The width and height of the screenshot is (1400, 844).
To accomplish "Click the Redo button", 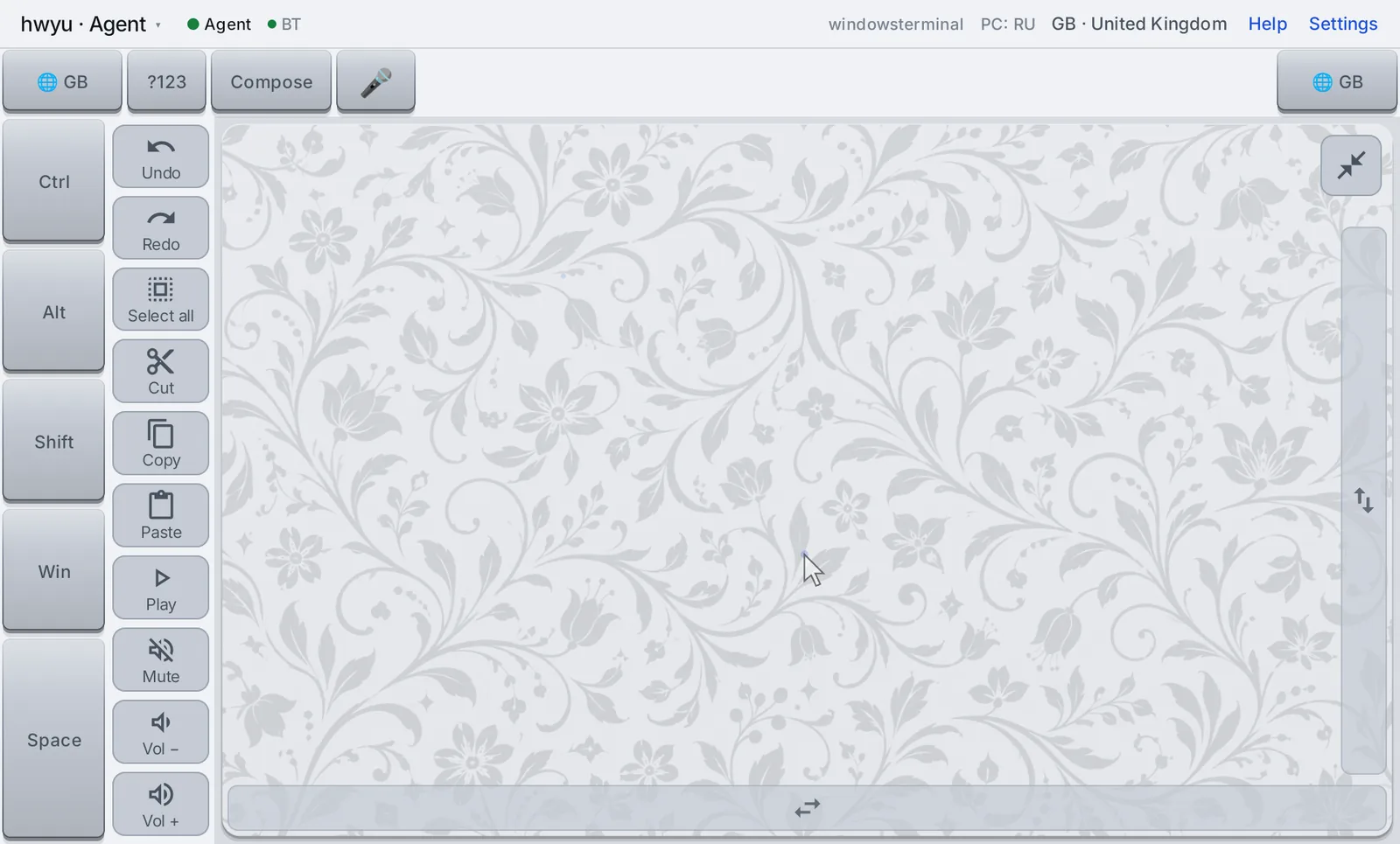I will pyautogui.click(x=161, y=228).
